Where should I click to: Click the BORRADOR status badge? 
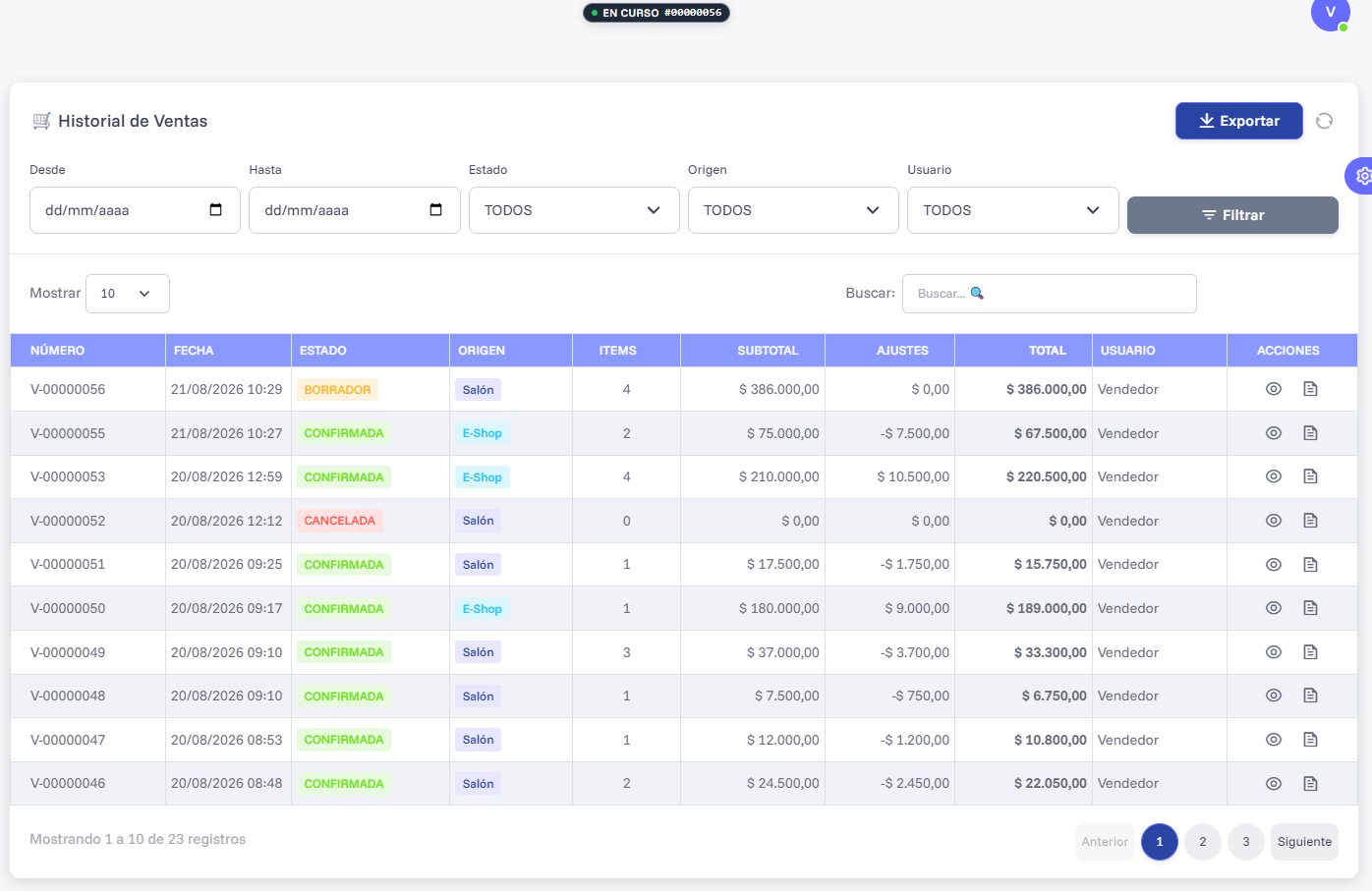[x=337, y=390]
